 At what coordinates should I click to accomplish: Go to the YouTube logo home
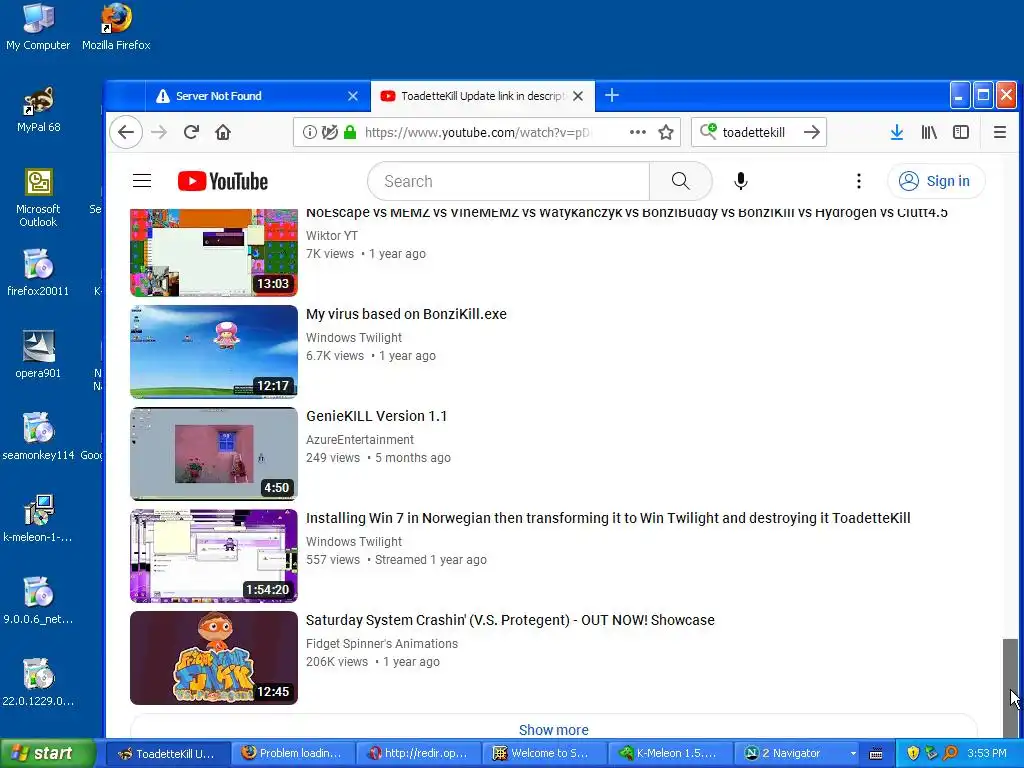point(223,181)
